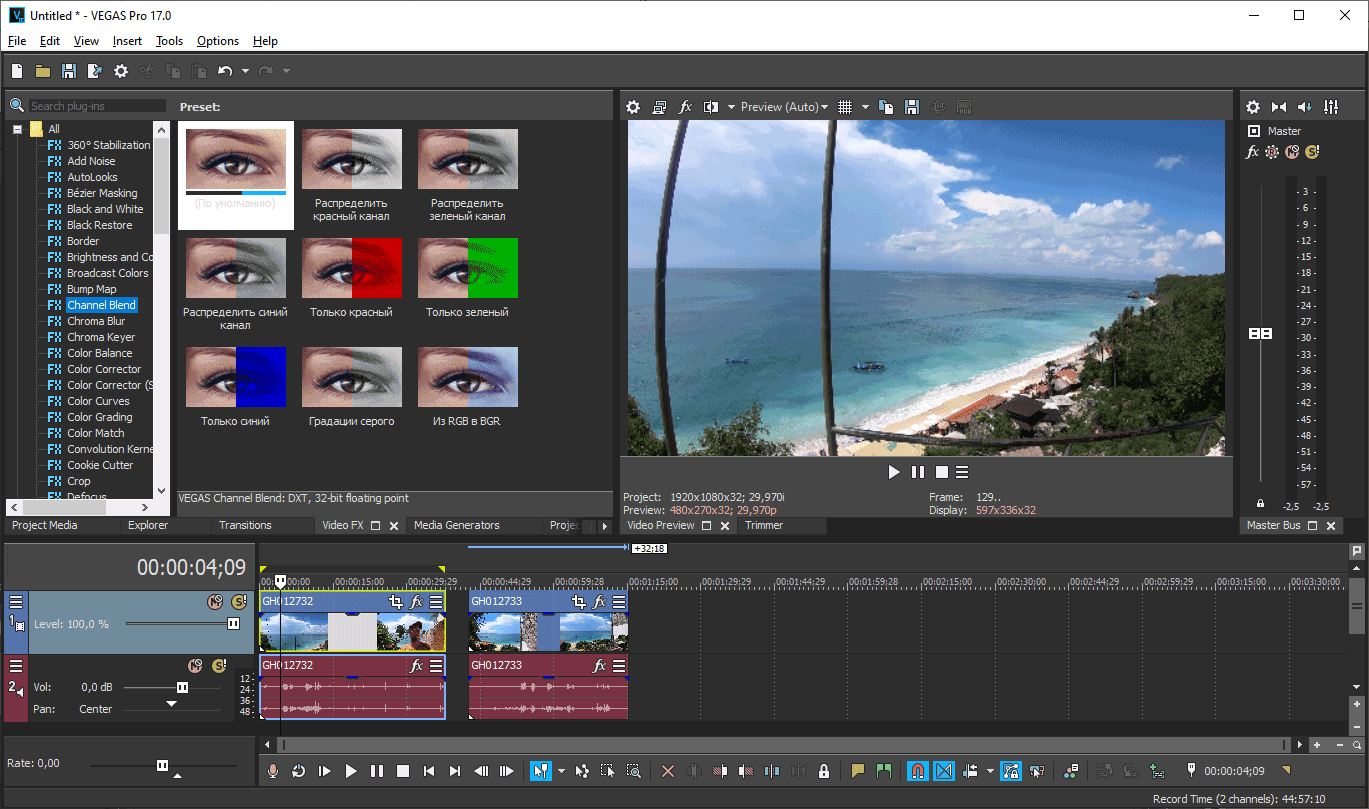
Task: Play the video in the preview window
Action: tap(894, 472)
